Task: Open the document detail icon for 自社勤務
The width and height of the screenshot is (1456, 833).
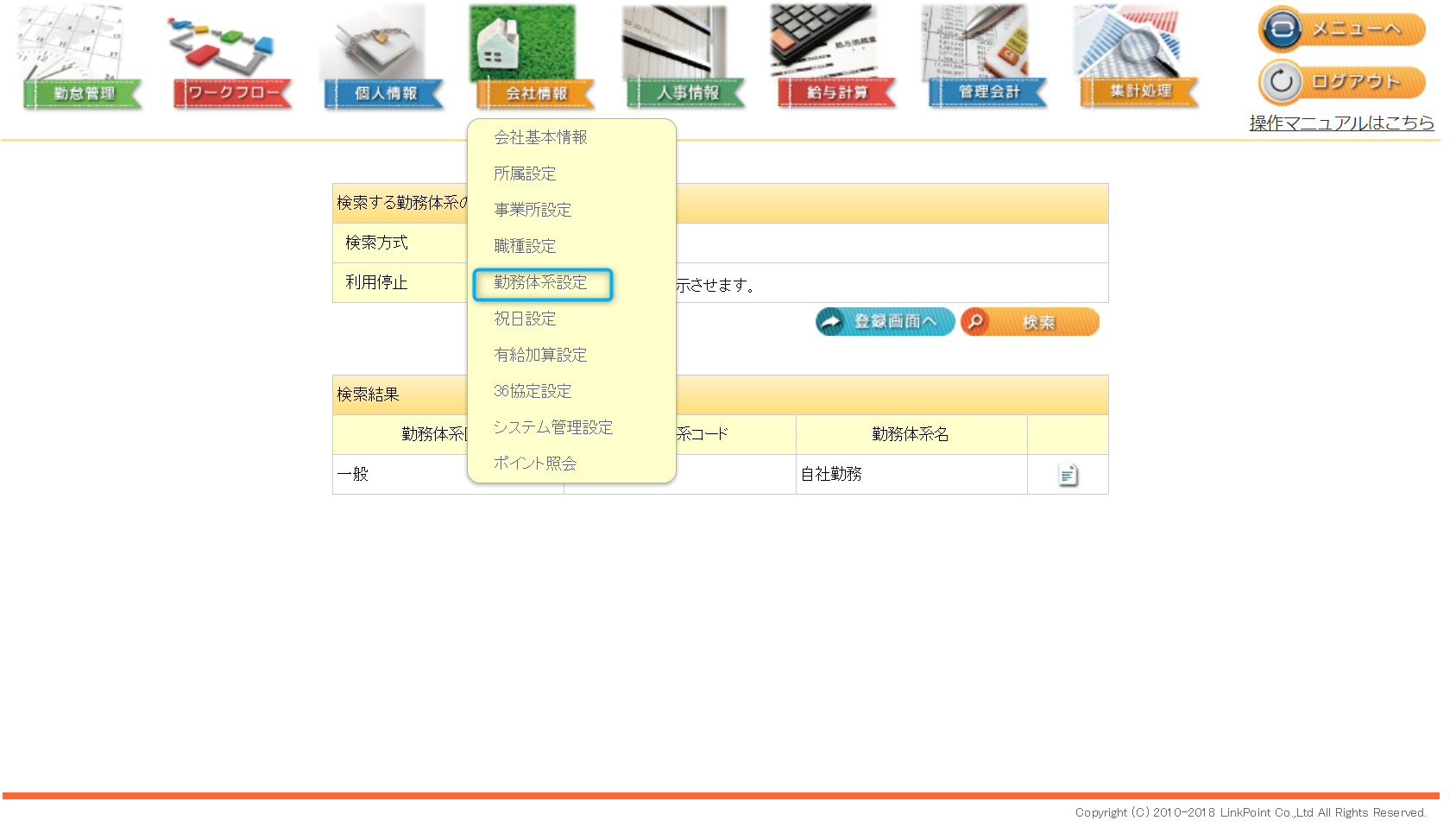Action: [x=1068, y=475]
